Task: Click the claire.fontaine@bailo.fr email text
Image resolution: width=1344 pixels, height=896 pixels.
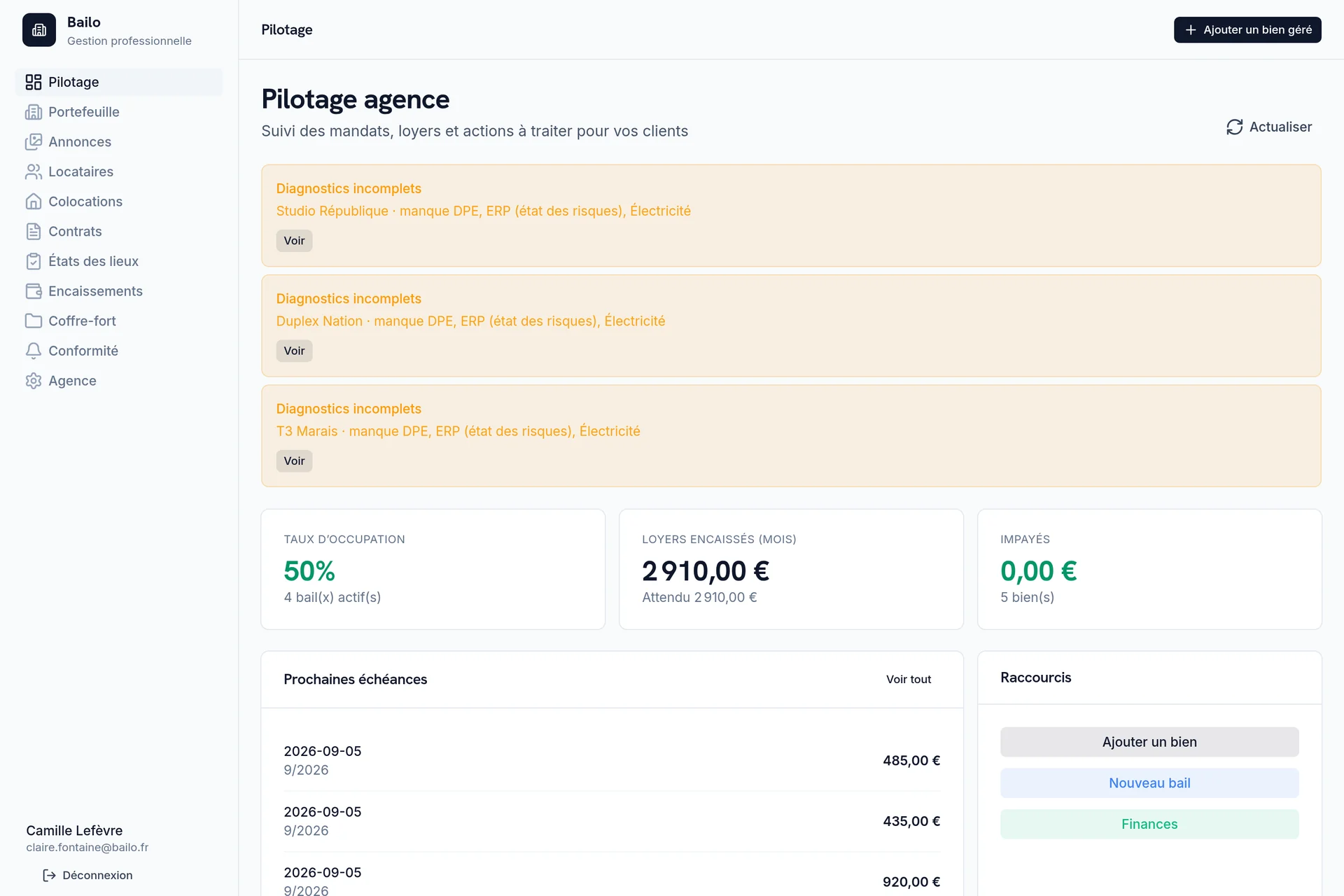Action: coord(87,848)
